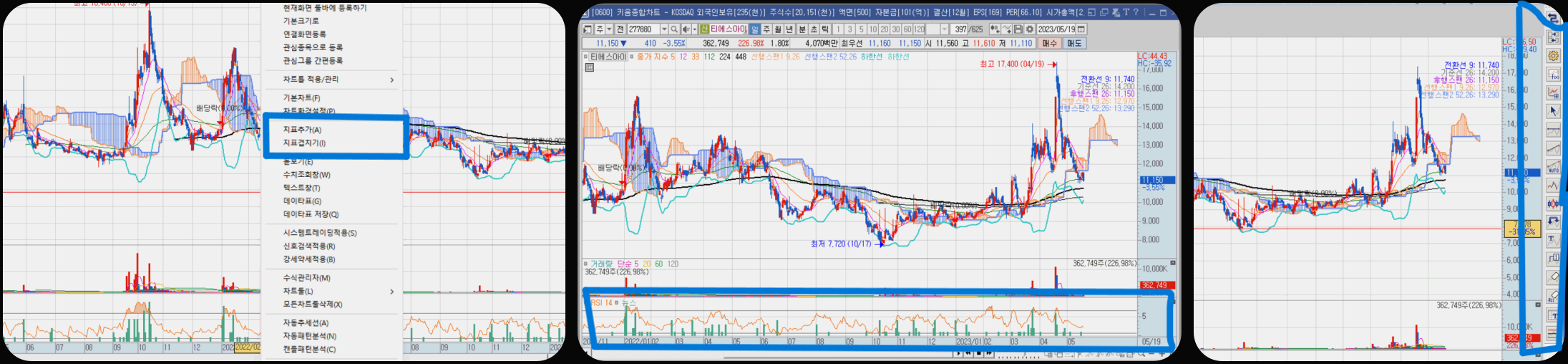This screenshot has width=1568, height=364.
Task: Click the 매도 sell button
Action: tap(1074, 43)
